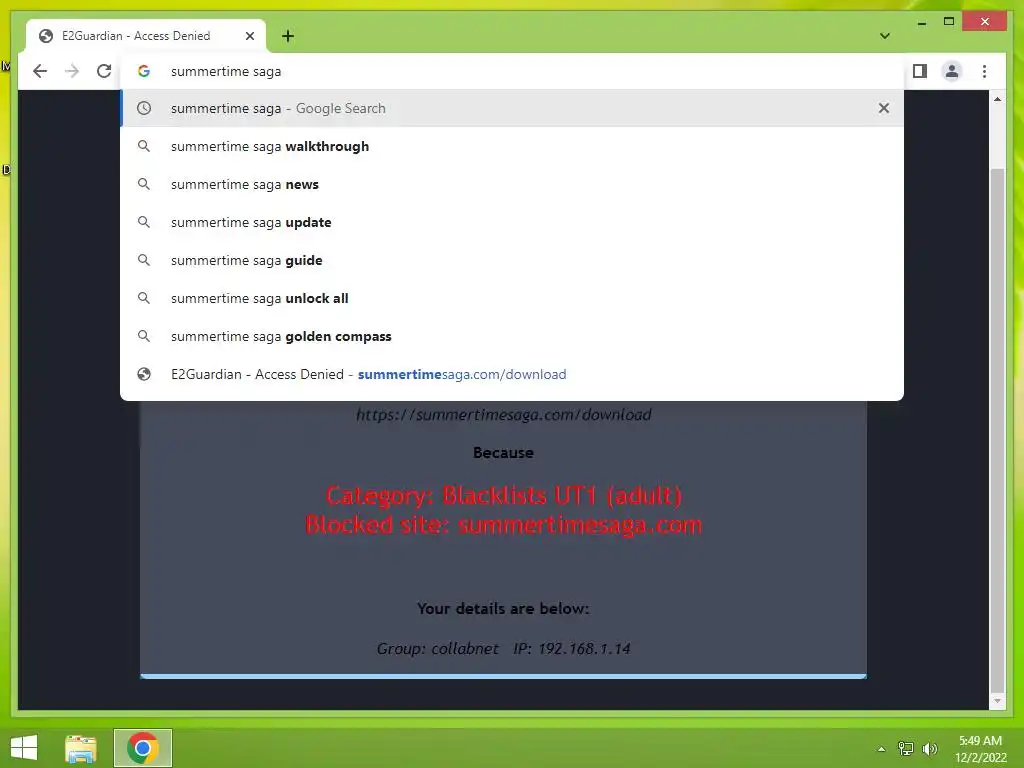Click the globe icon next to E2Guardian suggestion
This screenshot has height=768, width=1024.
pyautogui.click(x=144, y=374)
